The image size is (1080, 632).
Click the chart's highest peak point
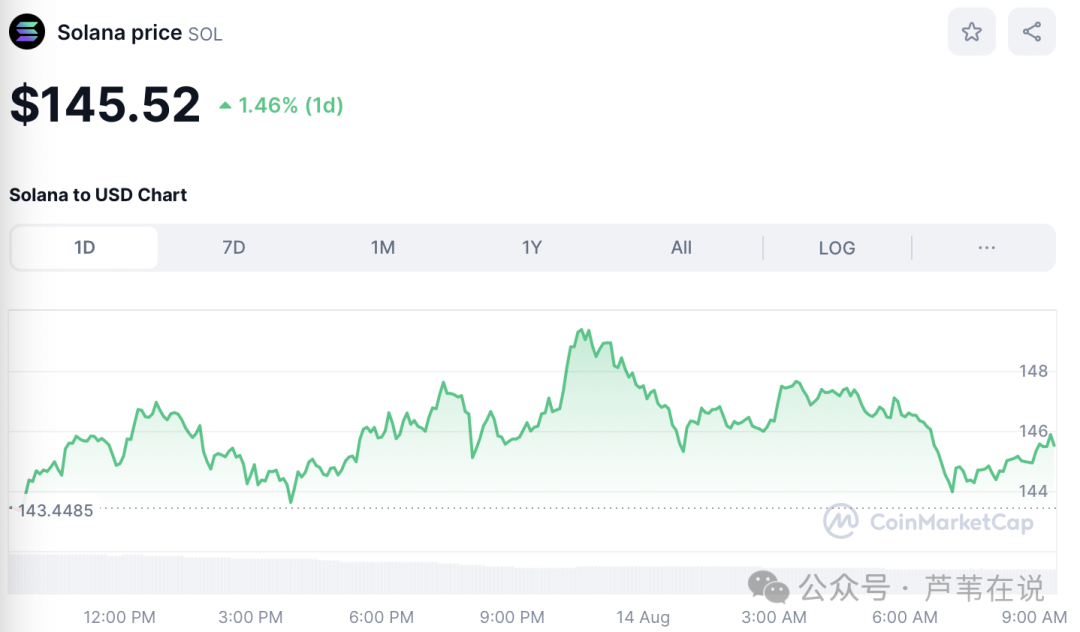(x=583, y=330)
